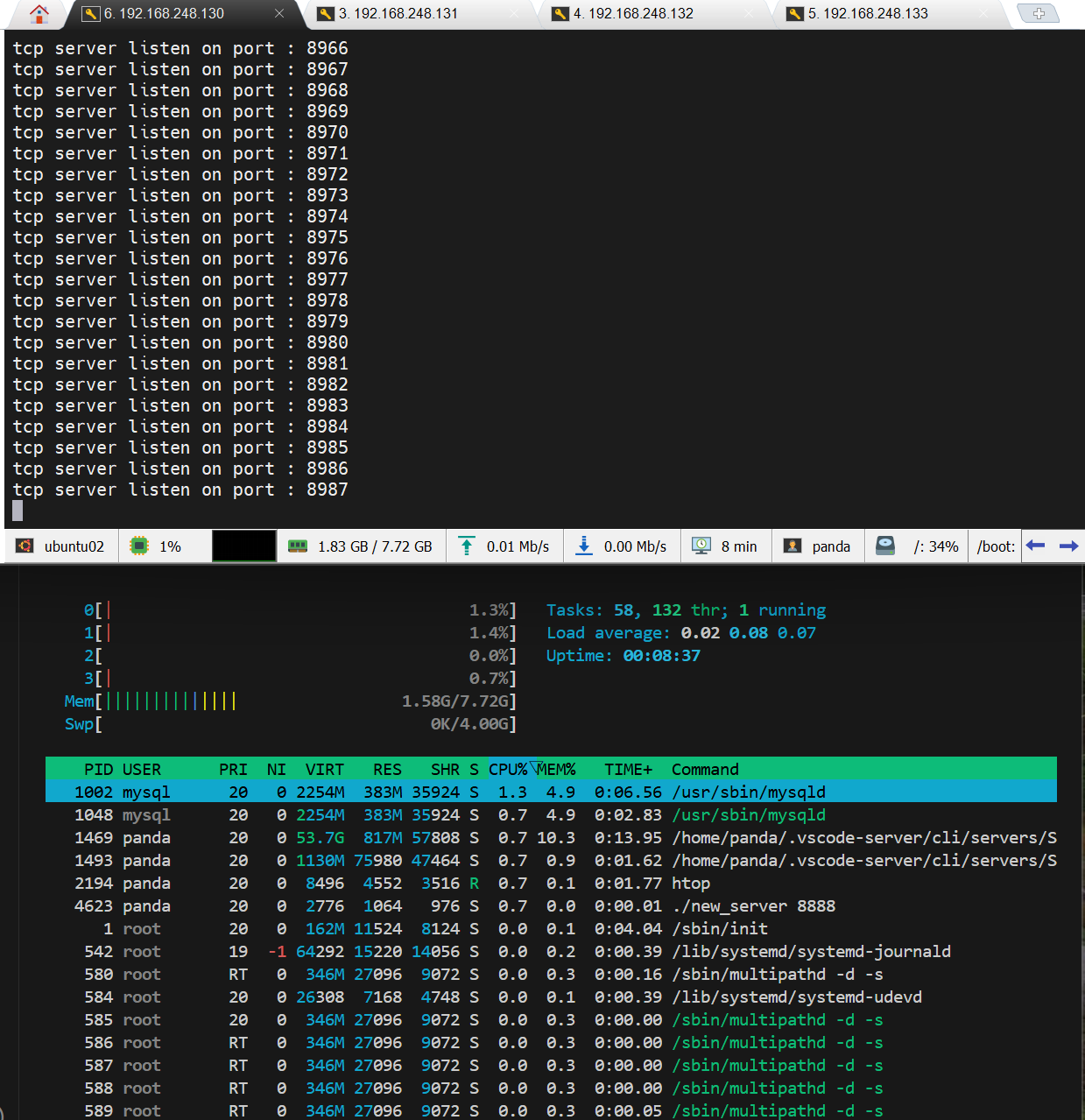Close the 192.168.248.130 session tab
The height and width of the screenshot is (1120, 1085).
279,14
